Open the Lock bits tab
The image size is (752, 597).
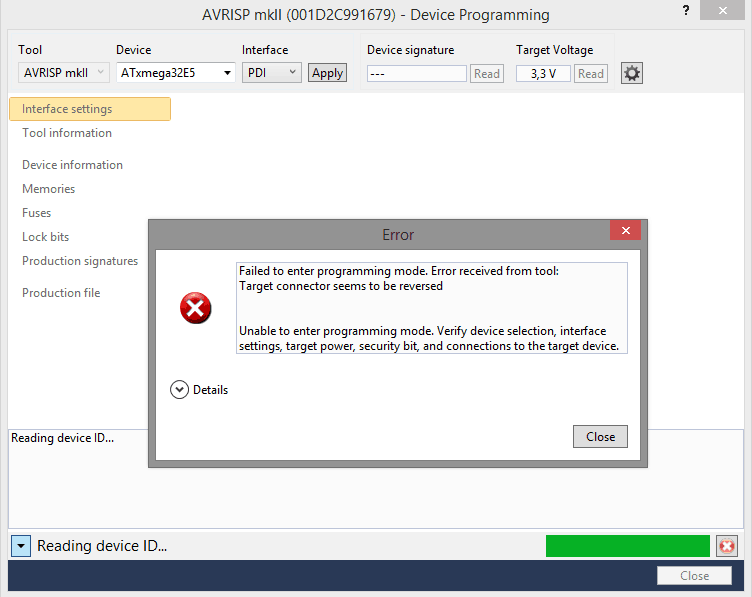(46, 237)
